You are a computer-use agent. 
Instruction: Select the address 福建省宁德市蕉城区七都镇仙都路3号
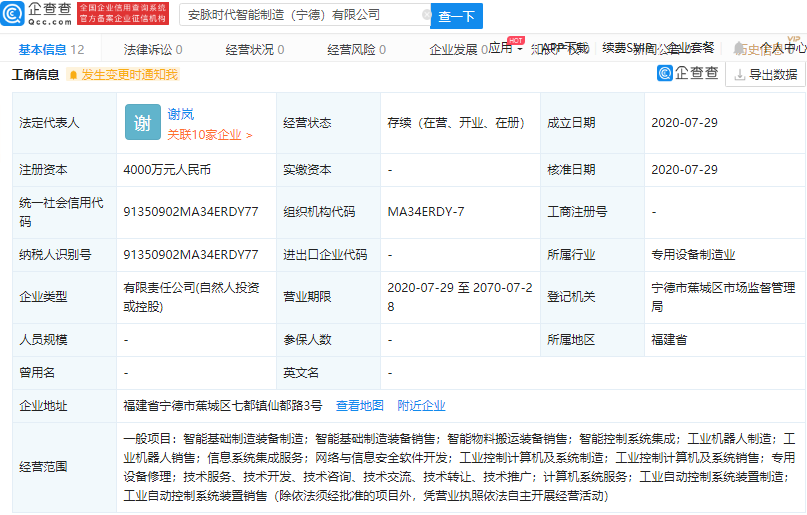(x=223, y=405)
